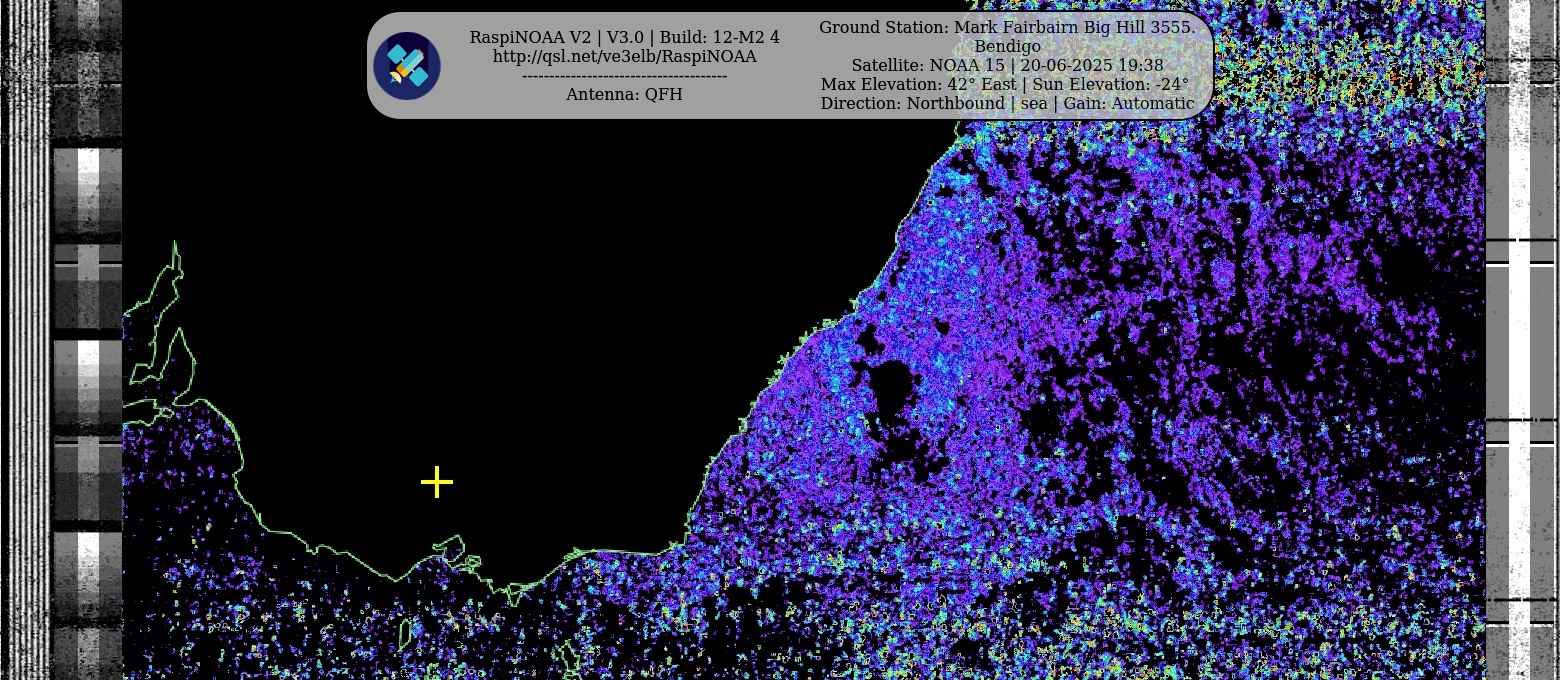
Task: Click the Ground Station Mark Fairbairn line
Action: pyautogui.click(x=1006, y=28)
